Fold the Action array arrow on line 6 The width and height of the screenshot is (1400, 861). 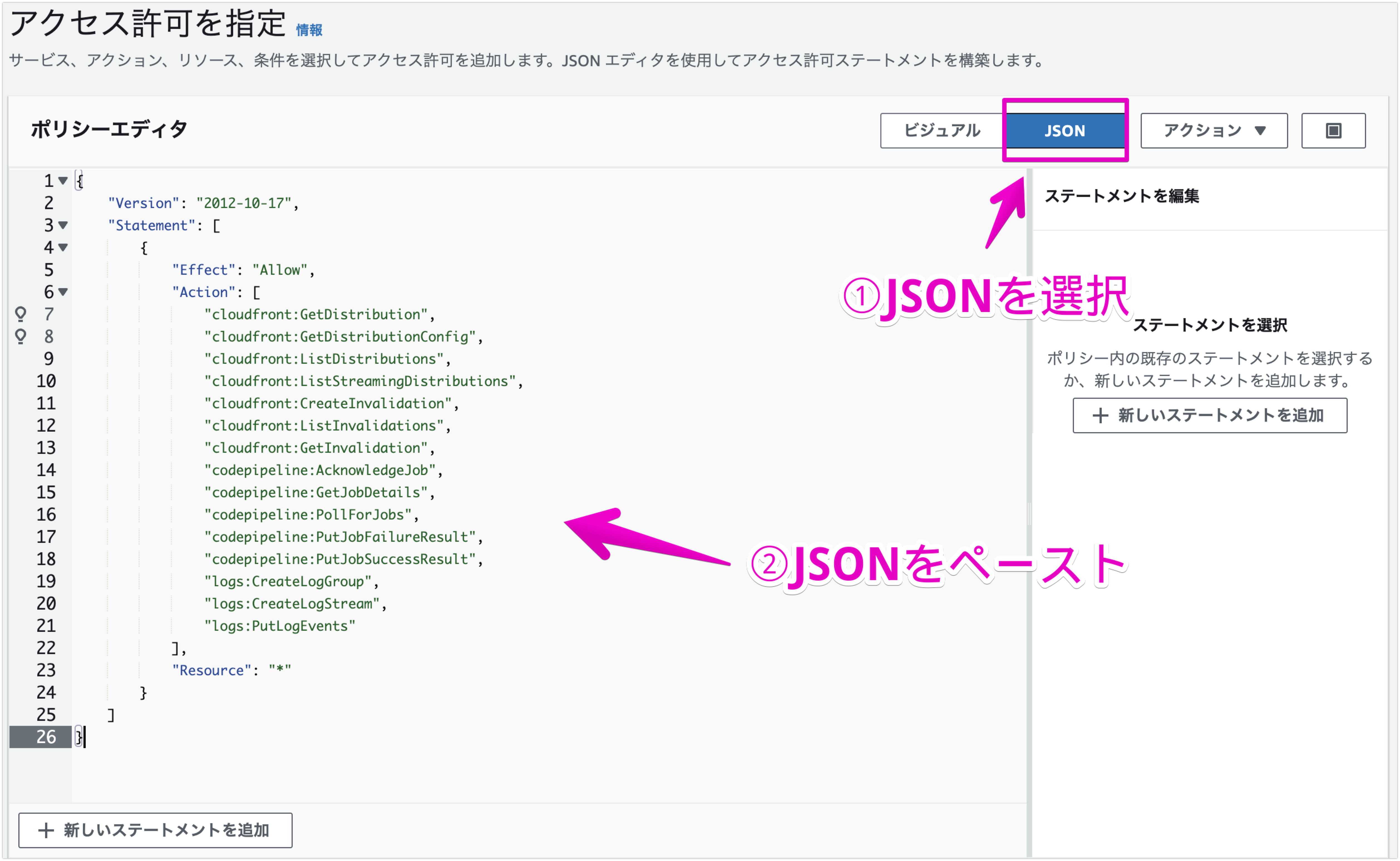tap(63, 291)
